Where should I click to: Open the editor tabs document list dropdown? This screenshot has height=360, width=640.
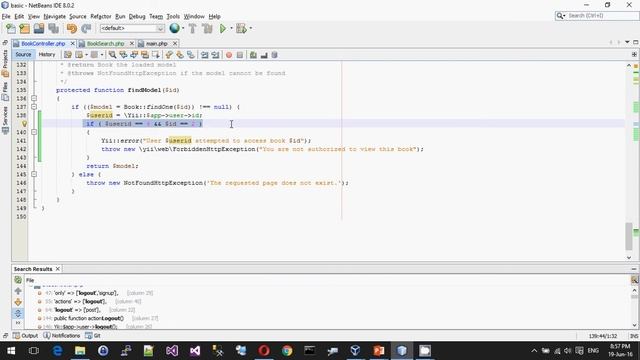tap(627, 42)
